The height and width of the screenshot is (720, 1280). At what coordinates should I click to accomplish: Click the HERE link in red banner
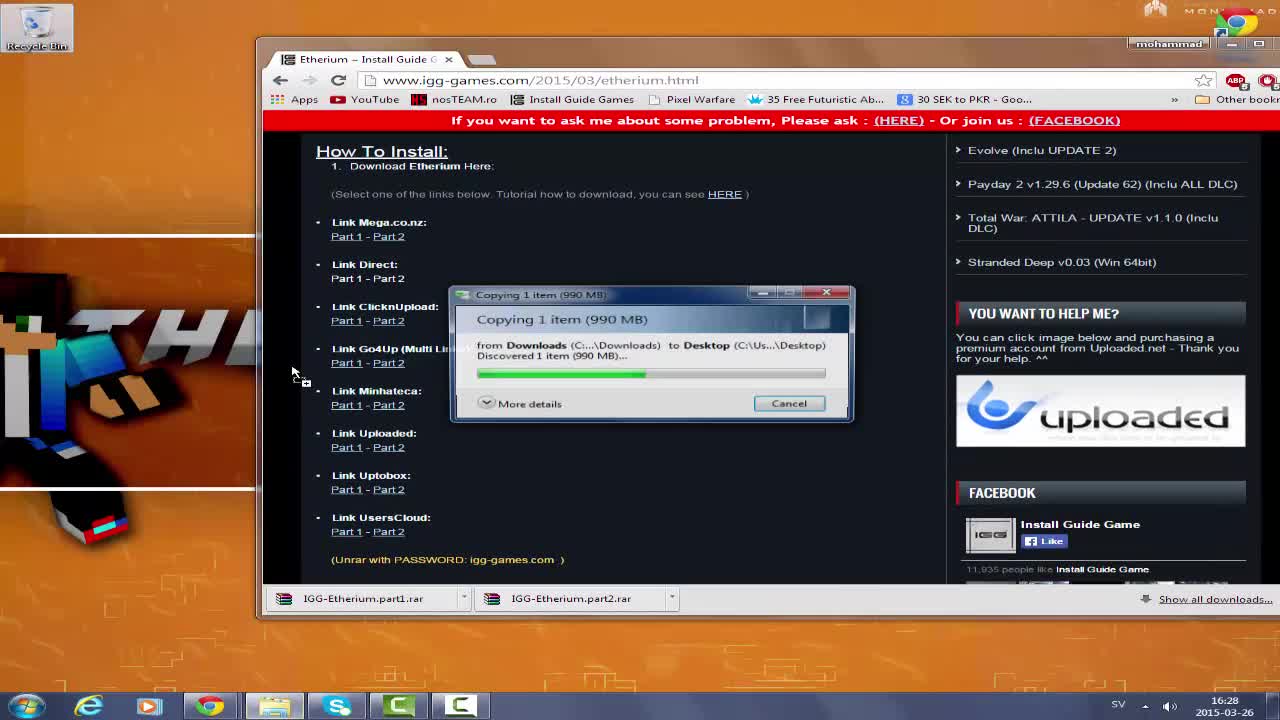point(899,120)
